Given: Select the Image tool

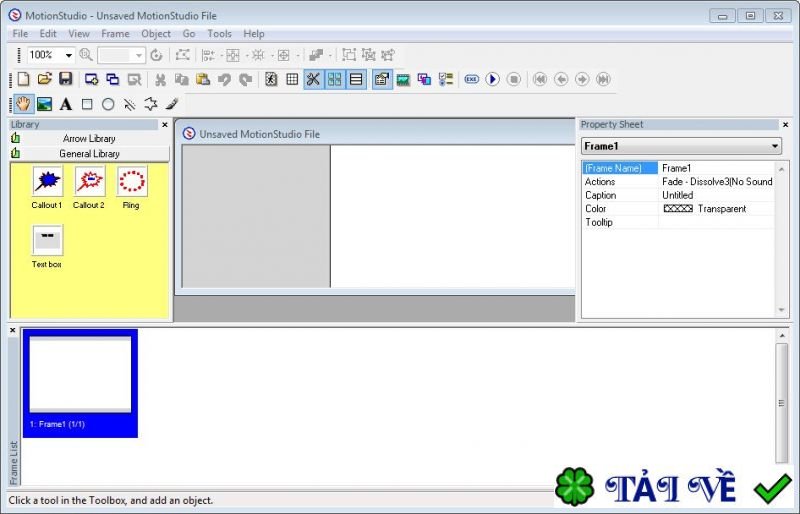Looking at the screenshot, I should (44, 104).
